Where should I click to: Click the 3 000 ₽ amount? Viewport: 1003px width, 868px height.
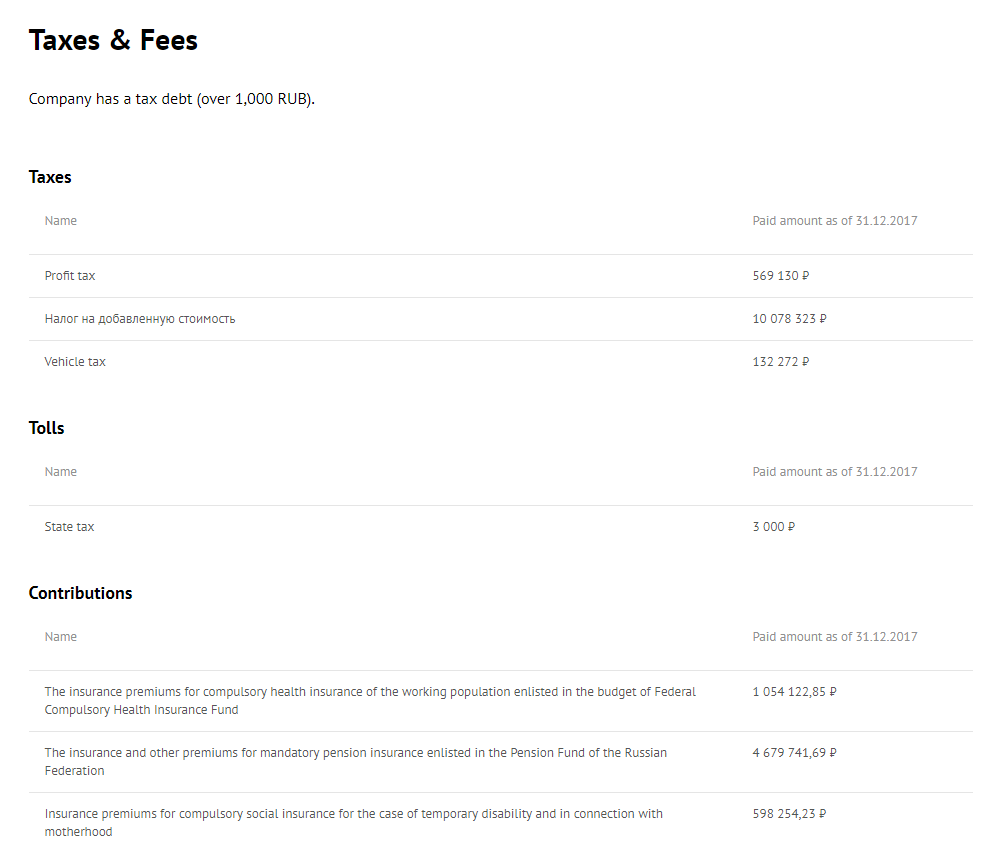[x=773, y=526]
